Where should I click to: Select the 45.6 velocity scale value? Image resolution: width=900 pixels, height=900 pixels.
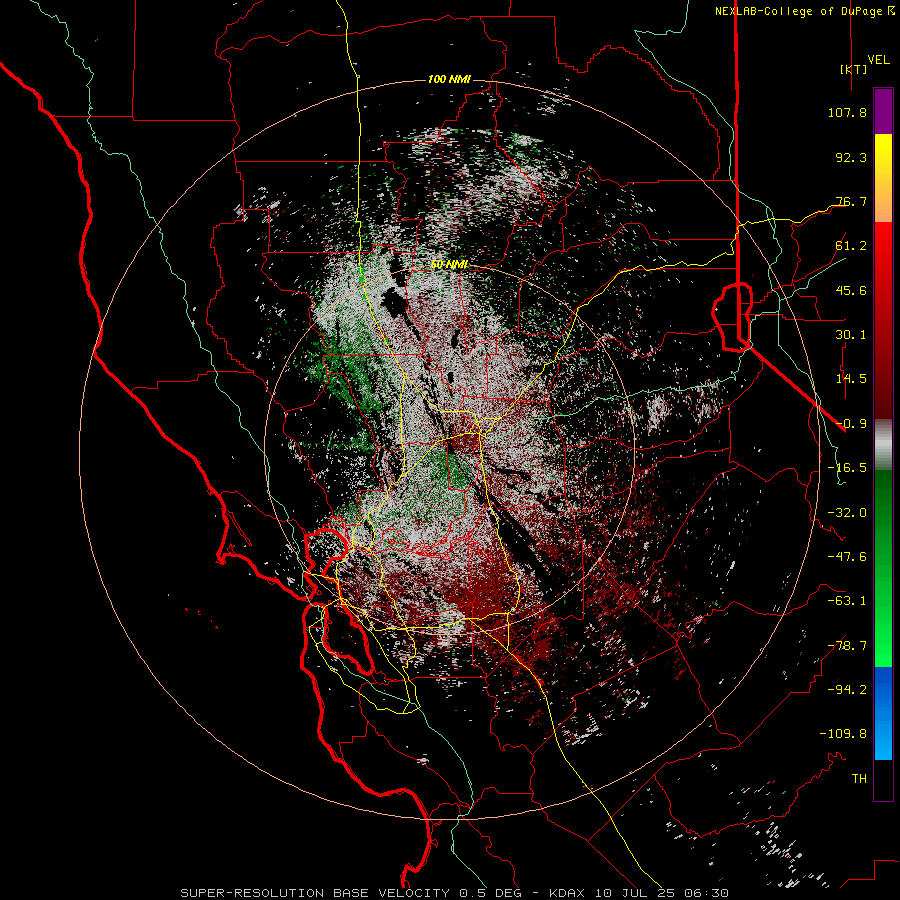[851, 290]
